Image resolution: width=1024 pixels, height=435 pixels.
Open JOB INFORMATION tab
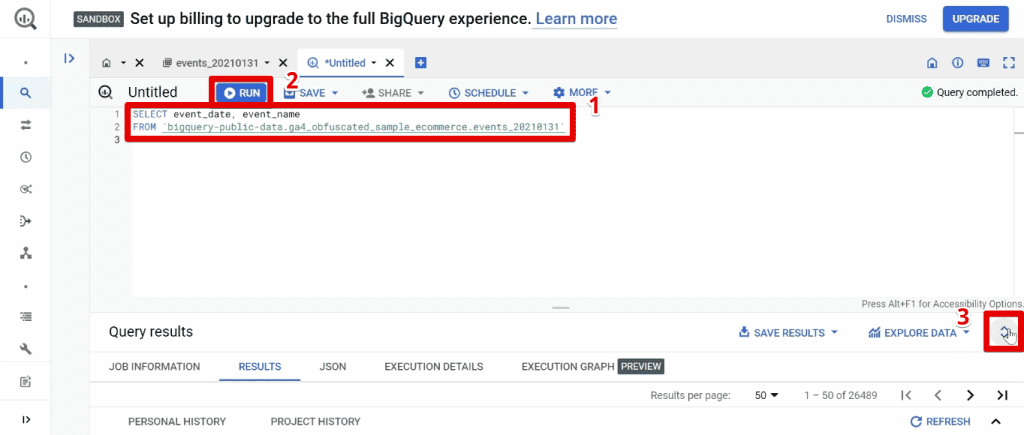tap(154, 366)
